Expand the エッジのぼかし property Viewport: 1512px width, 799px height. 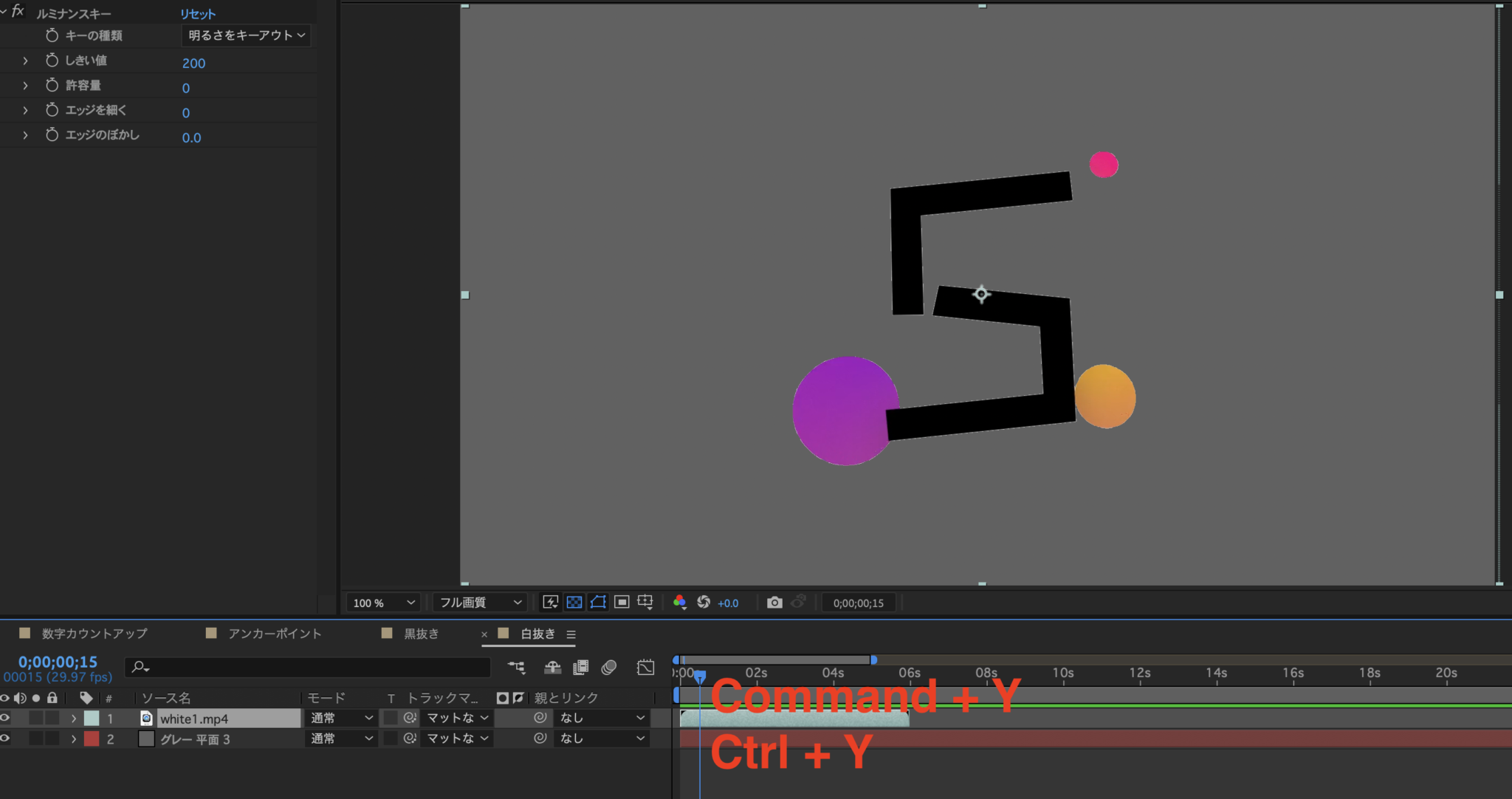pos(25,135)
